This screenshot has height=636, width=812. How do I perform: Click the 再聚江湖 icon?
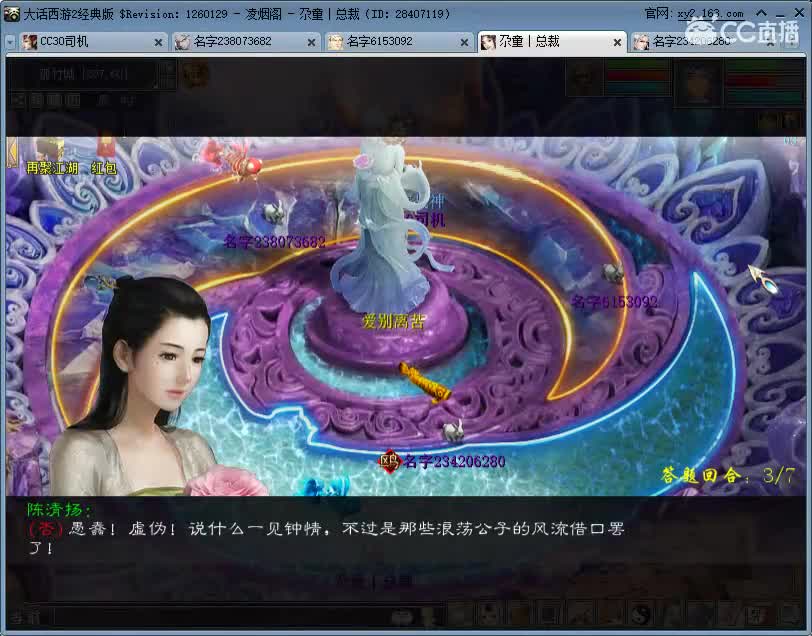pos(52,157)
